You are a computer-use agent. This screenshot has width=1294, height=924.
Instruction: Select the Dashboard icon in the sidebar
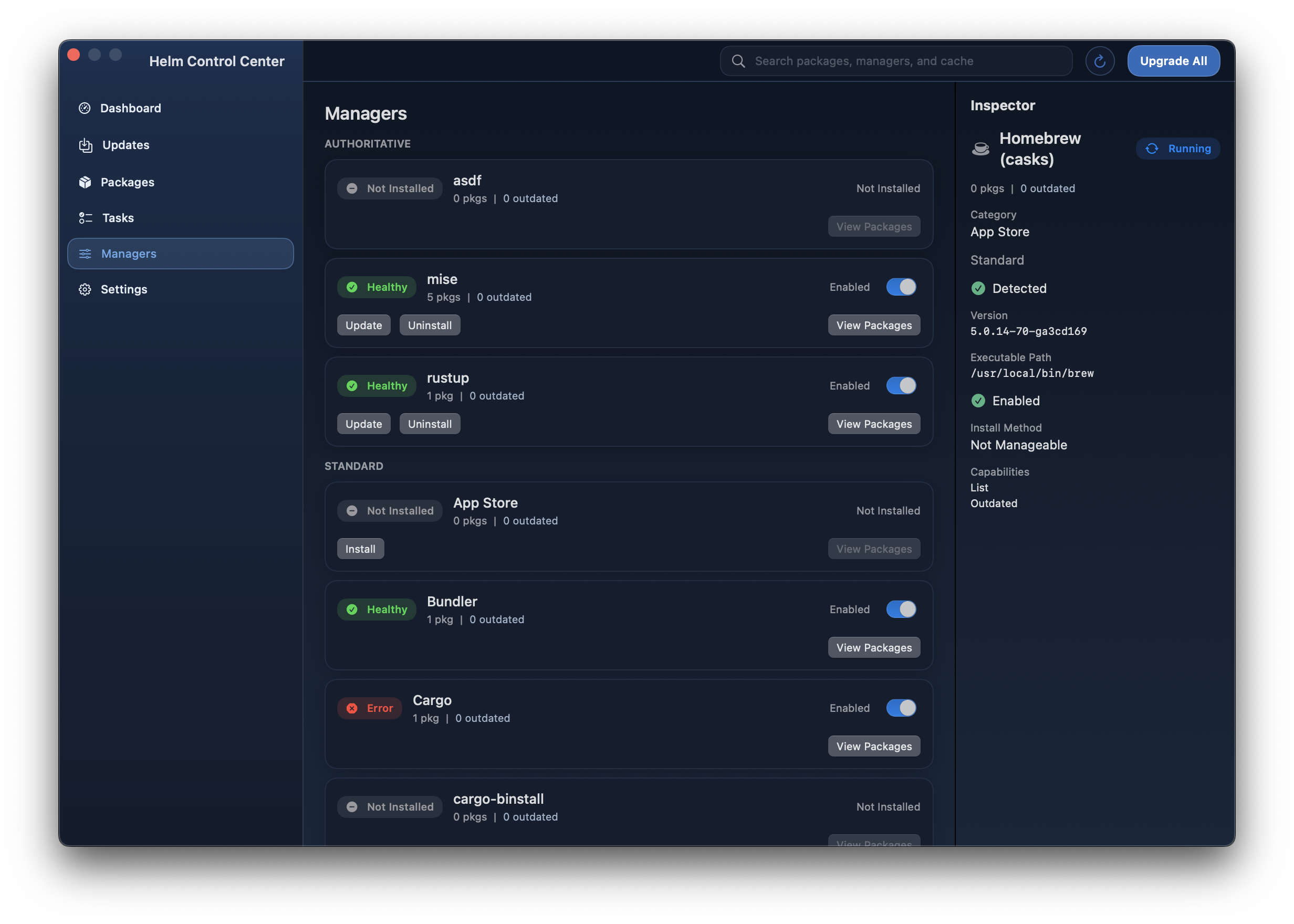click(x=85, y=108)
